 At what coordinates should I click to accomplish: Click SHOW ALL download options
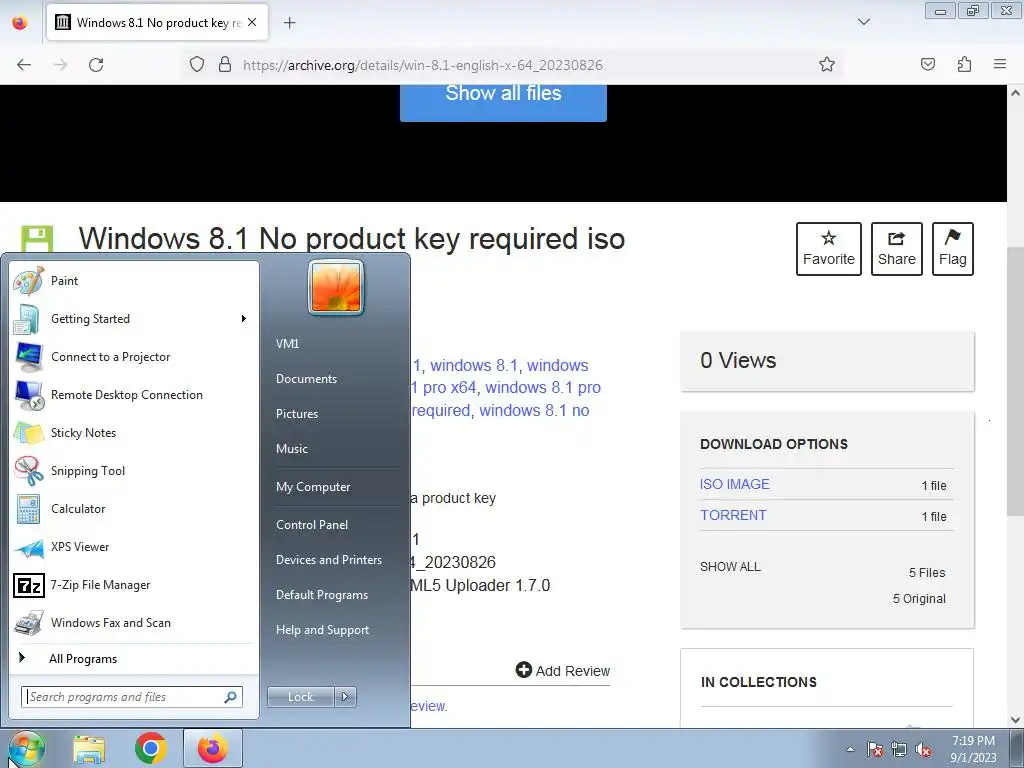730,567
